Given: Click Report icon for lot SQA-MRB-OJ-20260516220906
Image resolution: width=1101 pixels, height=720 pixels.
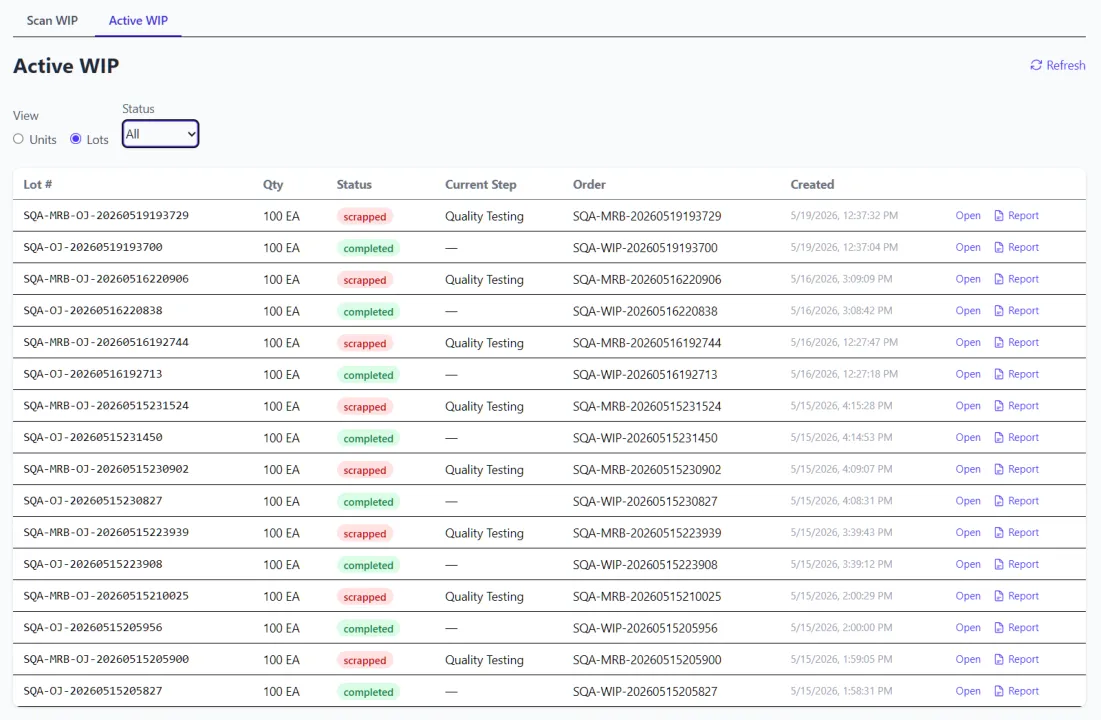Looking at the screenshot, I should click(998, 279).
